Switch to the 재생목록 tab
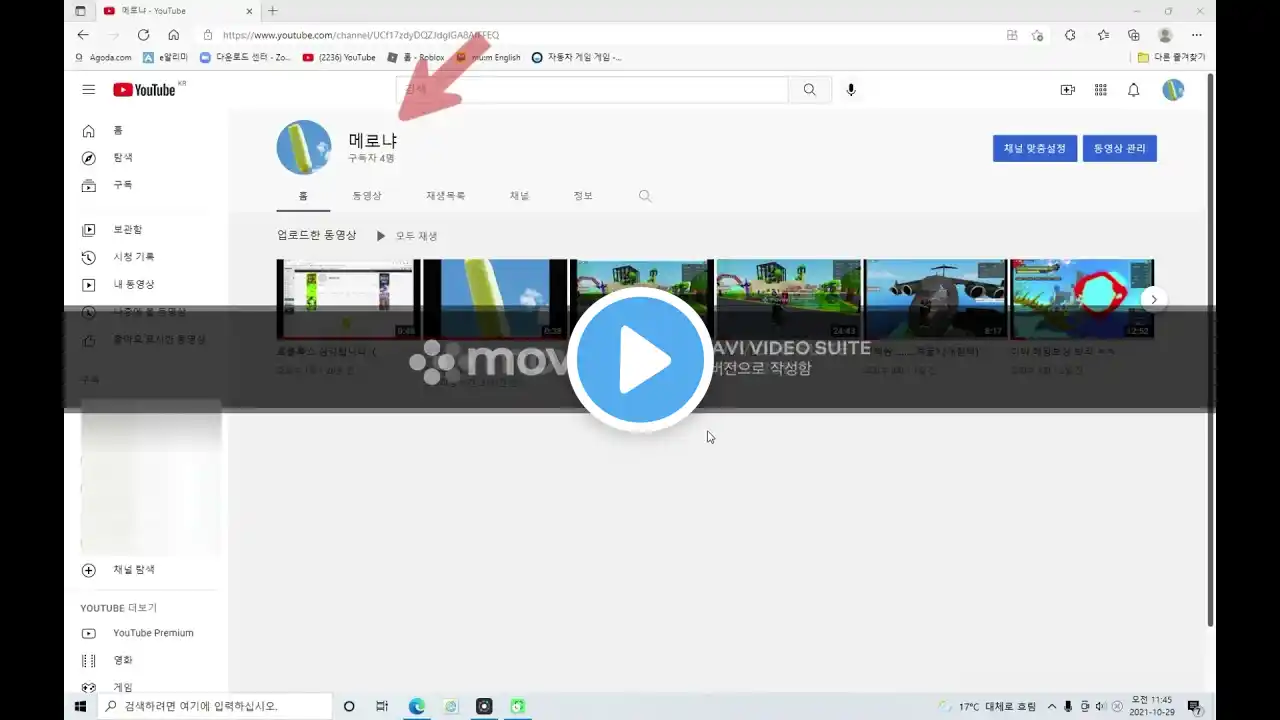This screenshot has width=1280, height=720. click(445, 196)
